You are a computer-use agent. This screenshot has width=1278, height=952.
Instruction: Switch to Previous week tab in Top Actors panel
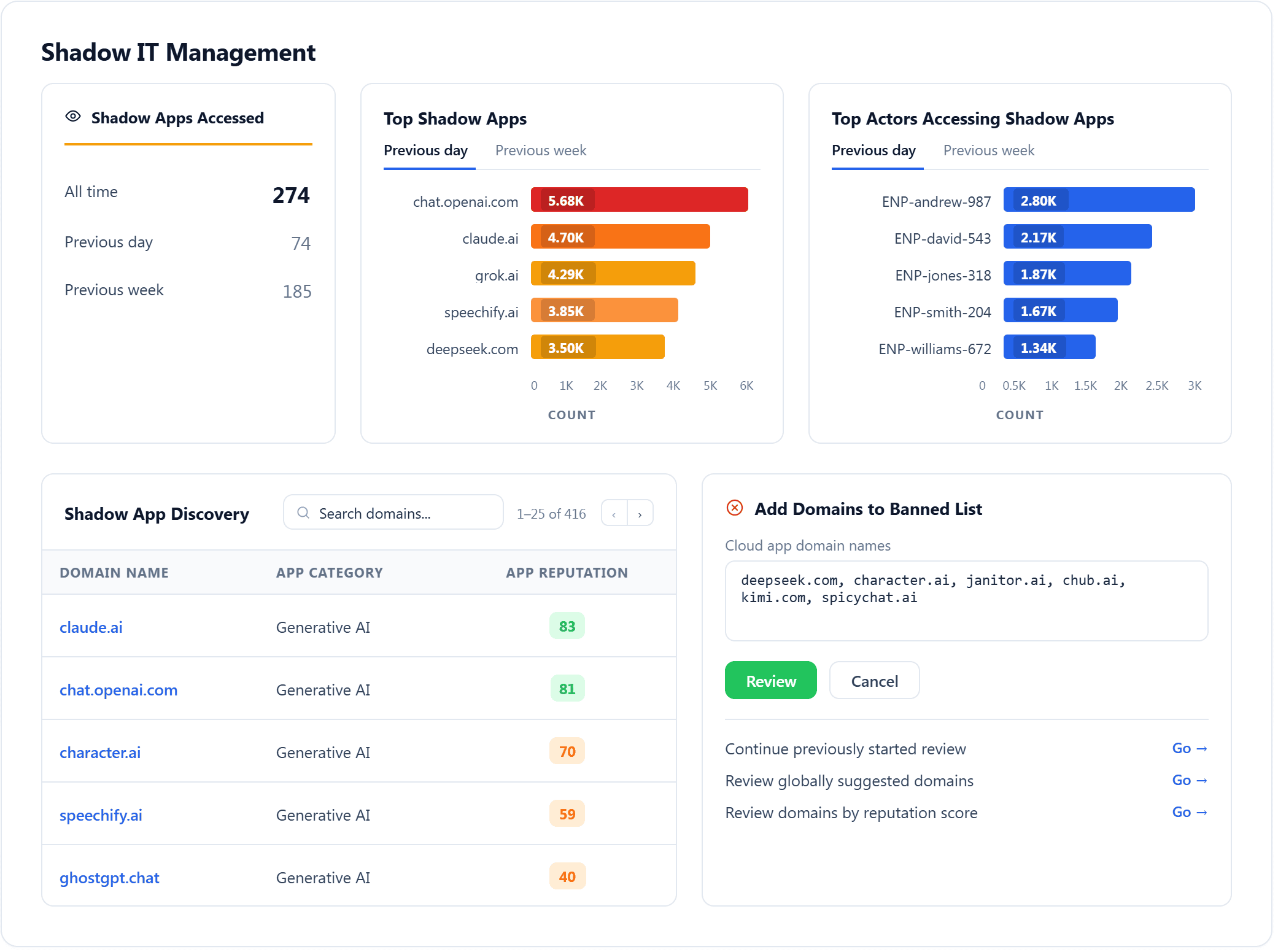pos(989,150)
